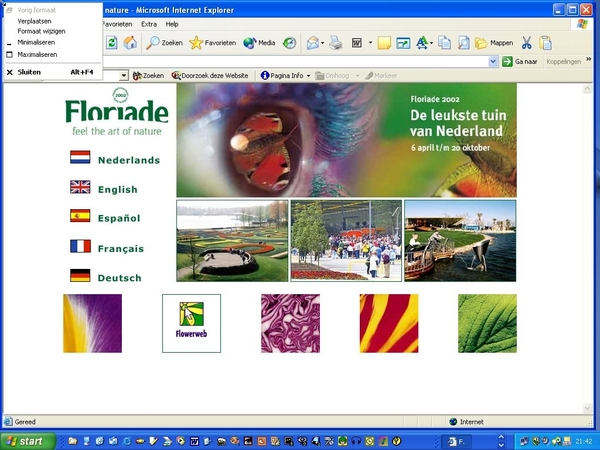The image size is (600, 450).
Task: Open the crowd of visitors photo
Action: click(346, 241)
